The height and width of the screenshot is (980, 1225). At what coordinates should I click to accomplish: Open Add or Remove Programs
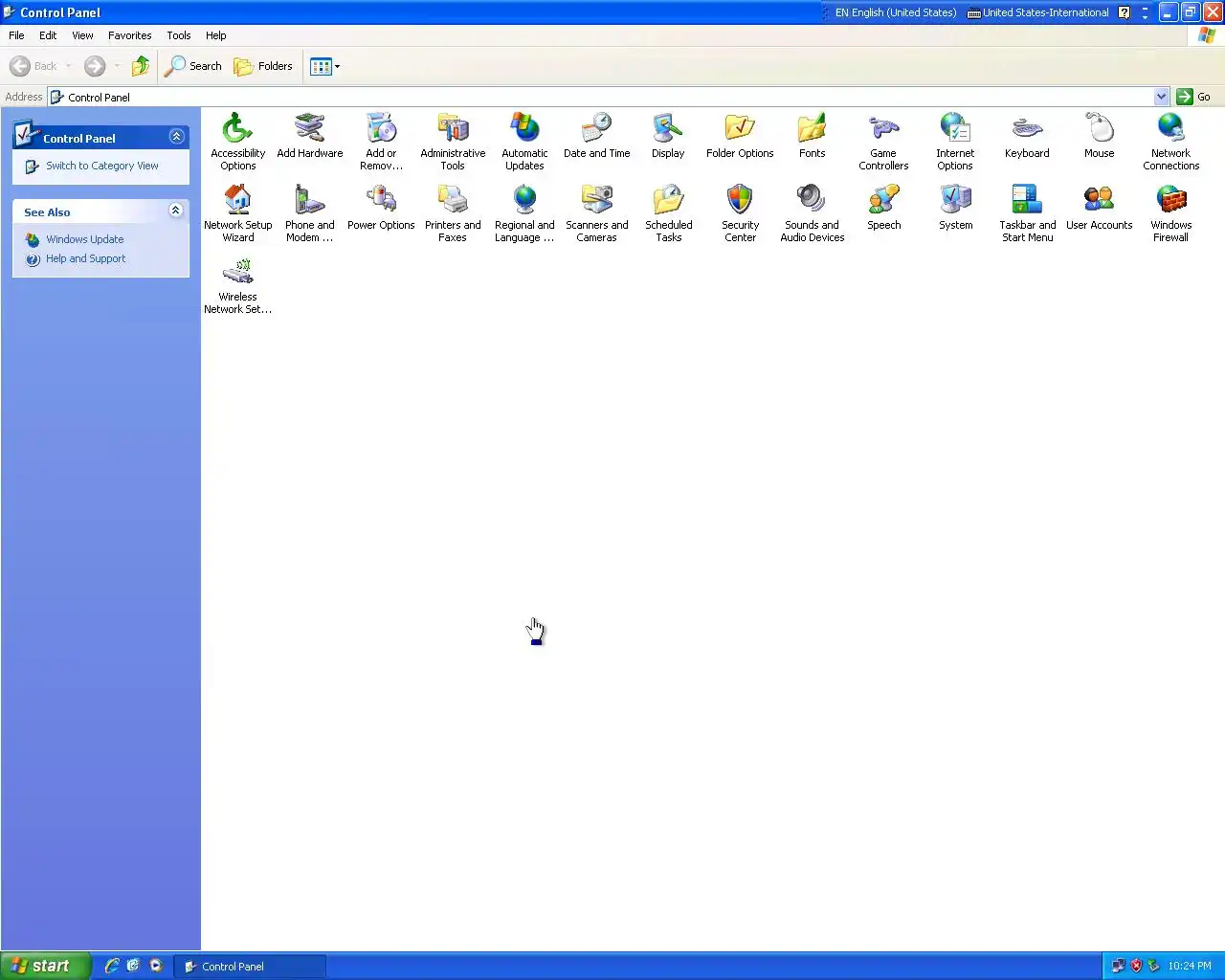point(381,140)
